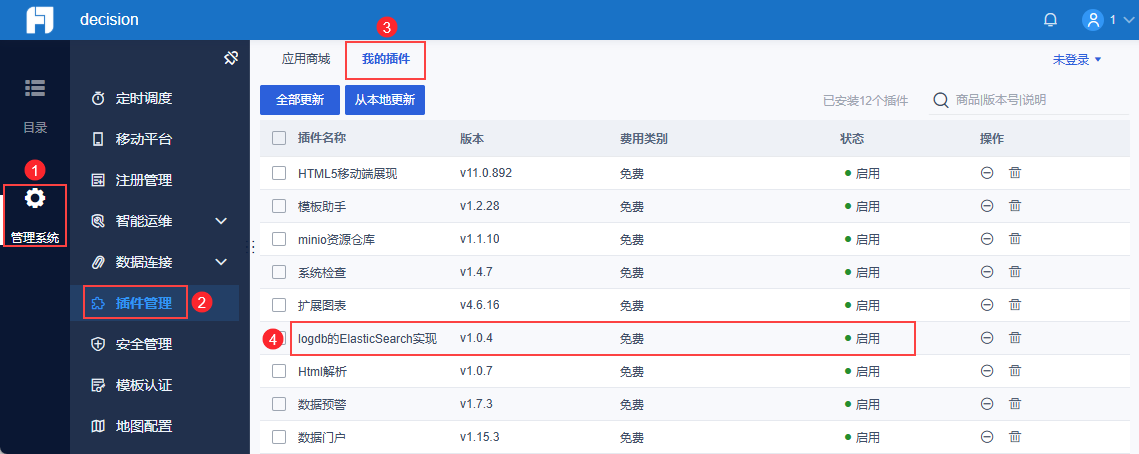Click the 全部更新 button

[299, 100]
